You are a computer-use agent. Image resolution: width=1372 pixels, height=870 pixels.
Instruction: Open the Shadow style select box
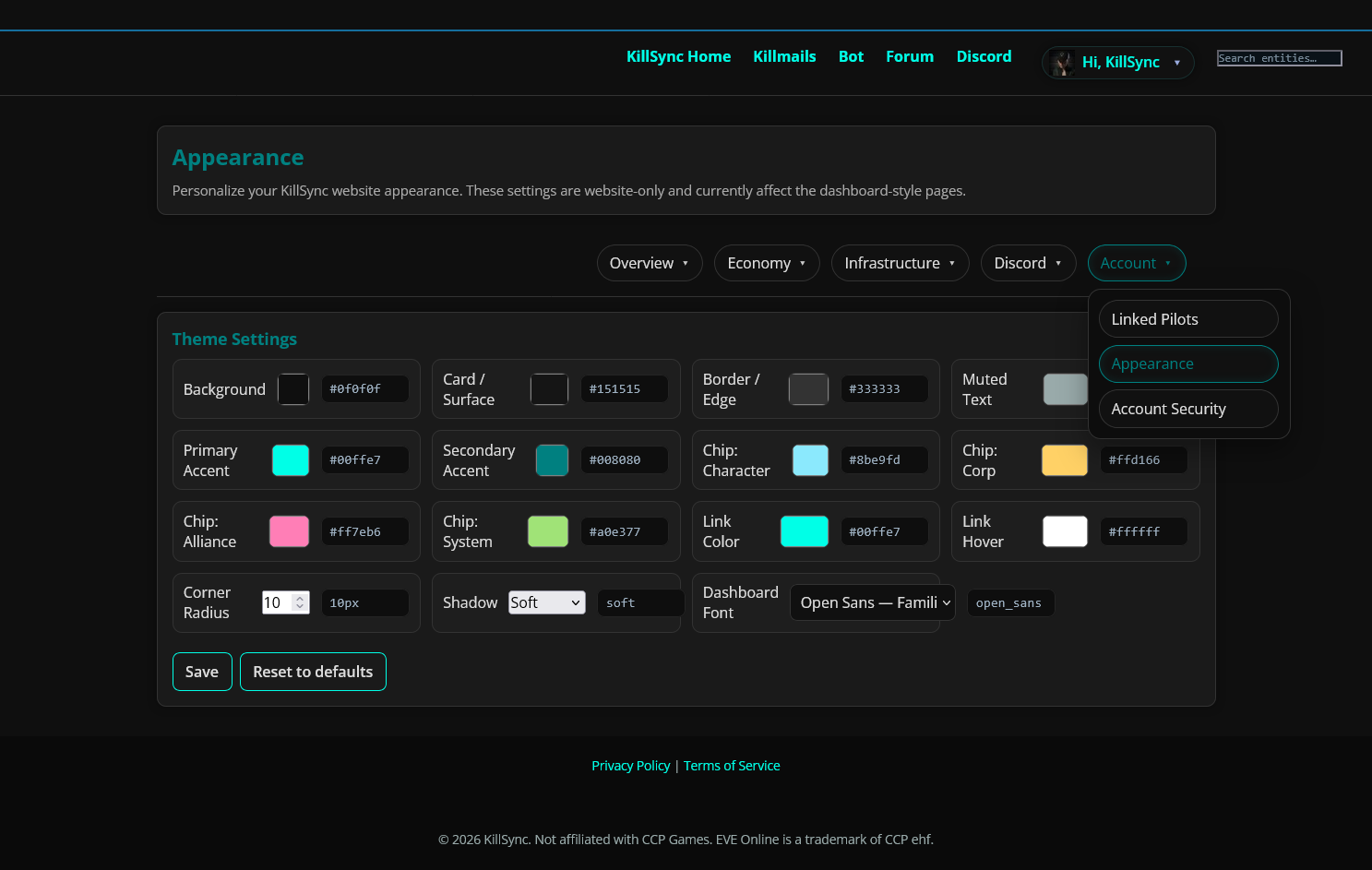point(546,602)
